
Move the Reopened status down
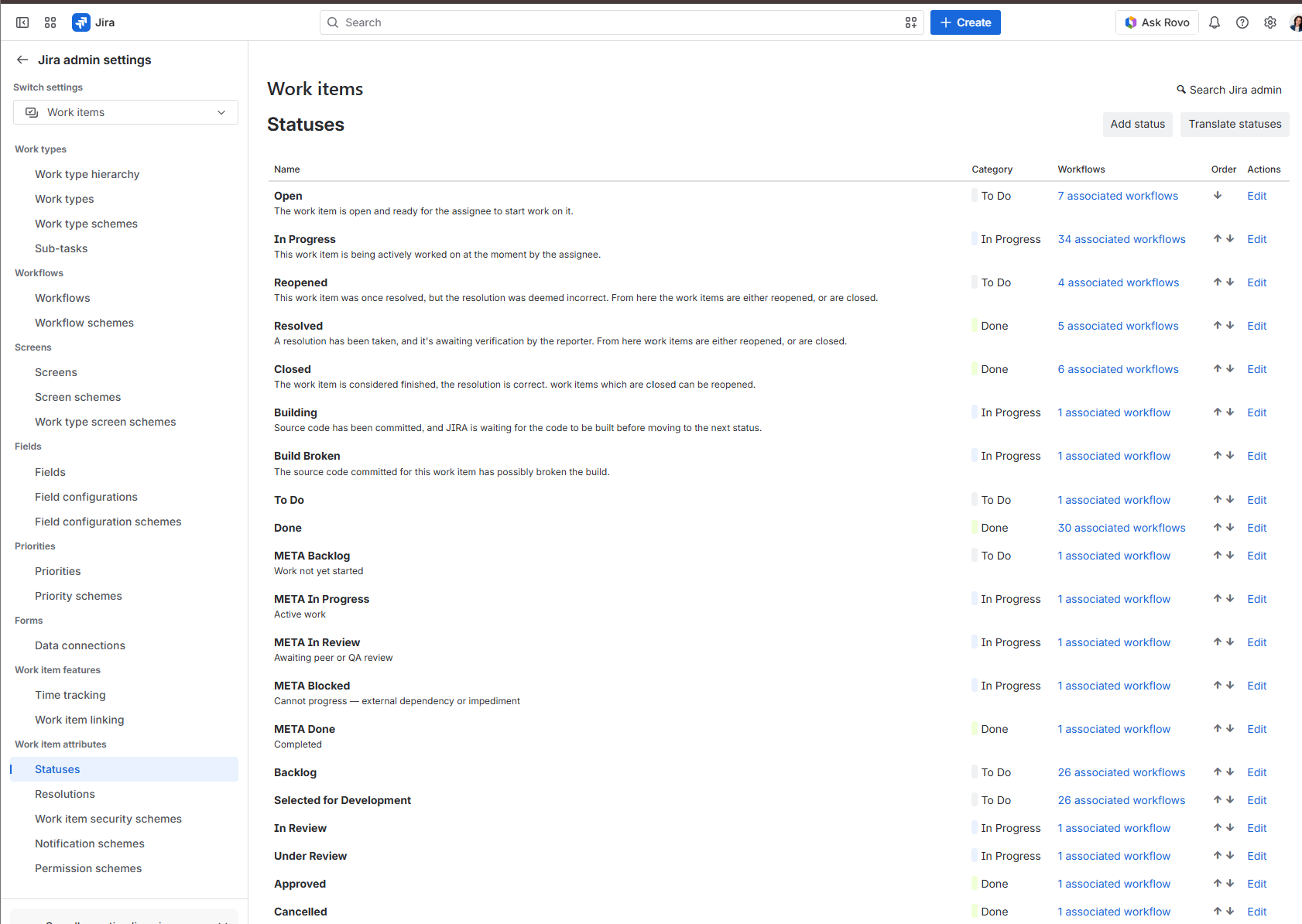(1230, 282)
